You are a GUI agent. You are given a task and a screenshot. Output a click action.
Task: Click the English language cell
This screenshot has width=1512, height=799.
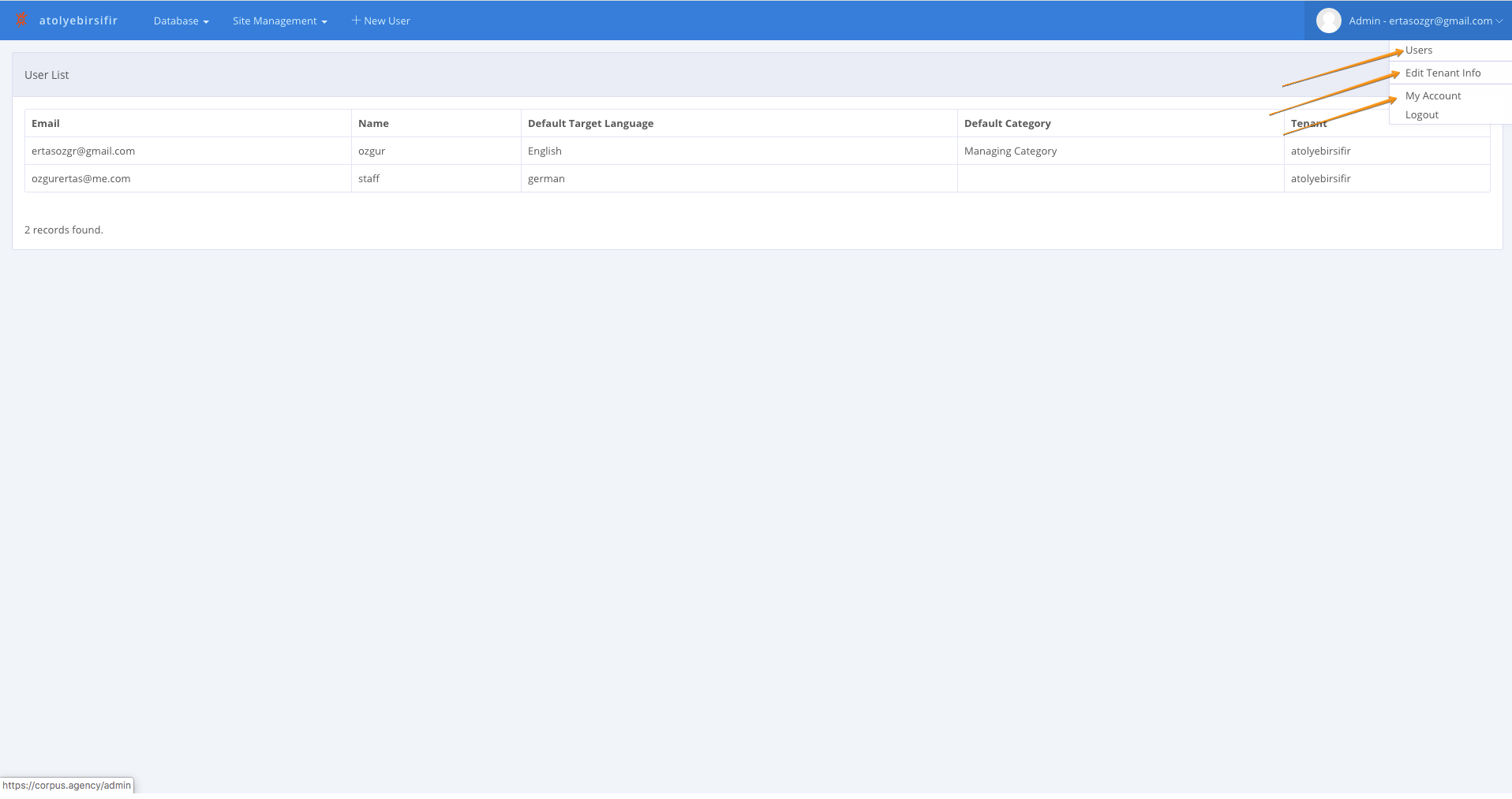(739, 151)
